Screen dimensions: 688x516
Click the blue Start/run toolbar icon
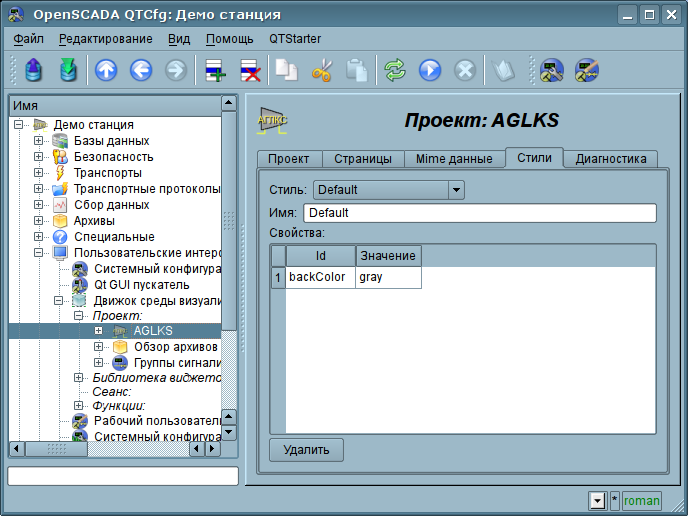pyautogui.click(x=430, y=70)
